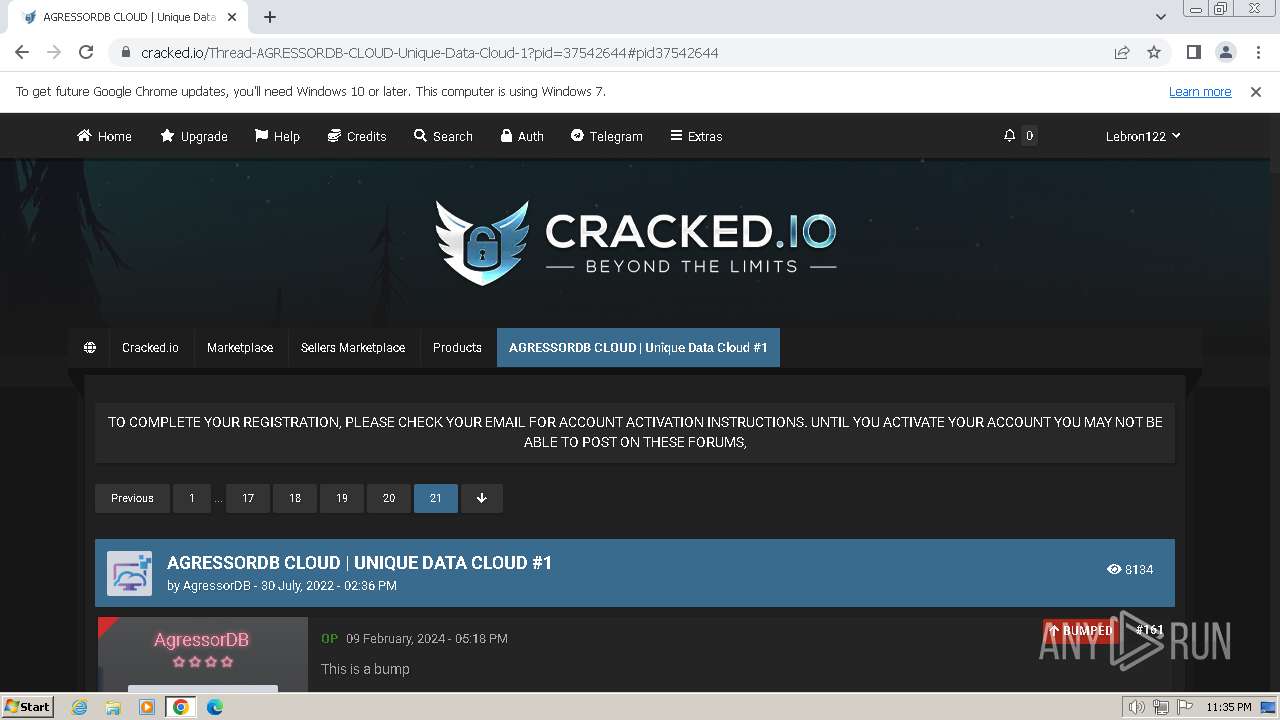The height and width of the screenshot is (720, 1280).
Task: Open the tab search chevron
Action: pos(1161,17)
